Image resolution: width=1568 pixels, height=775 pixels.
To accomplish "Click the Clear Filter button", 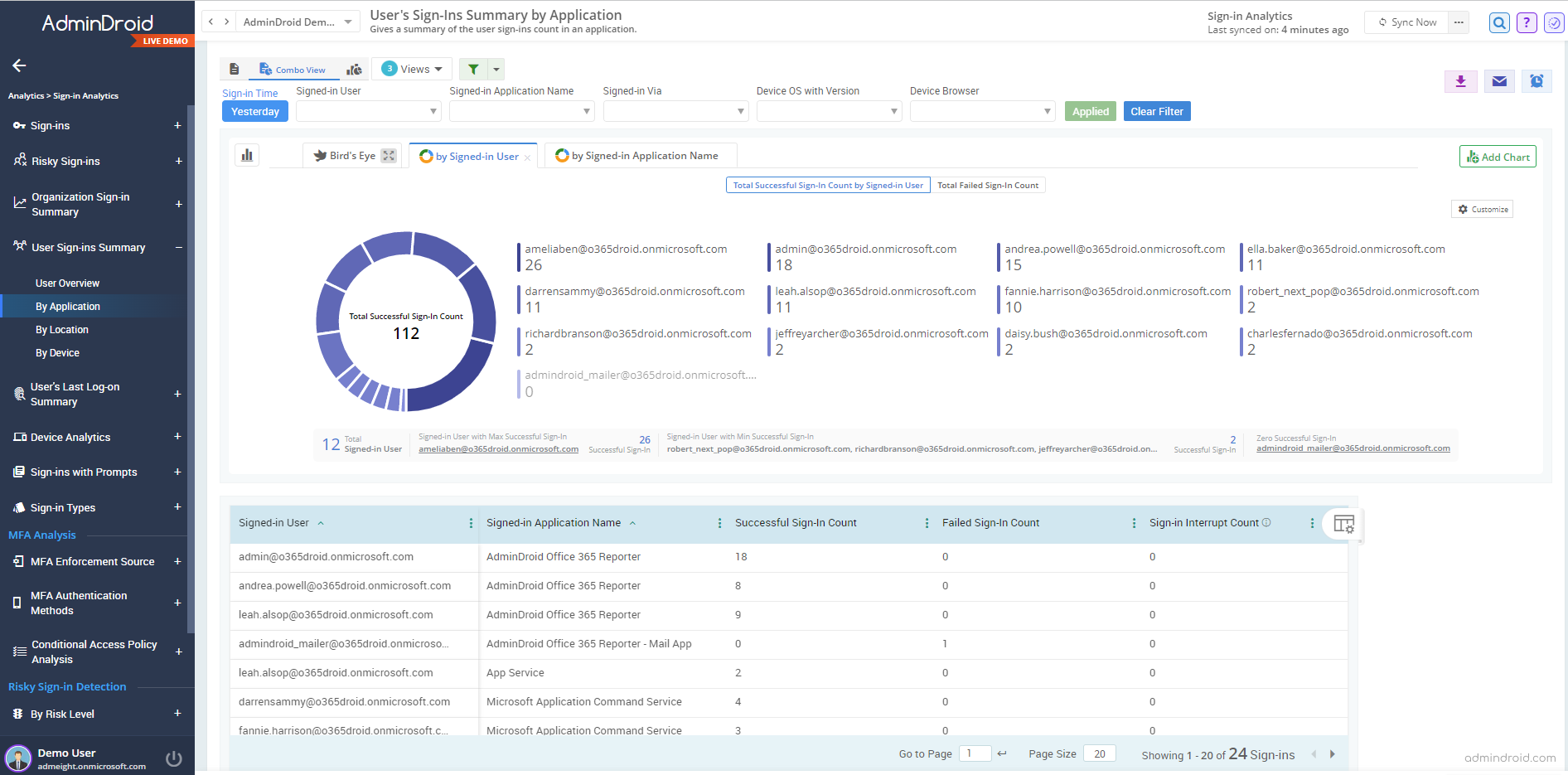I will pos(1156,110).
